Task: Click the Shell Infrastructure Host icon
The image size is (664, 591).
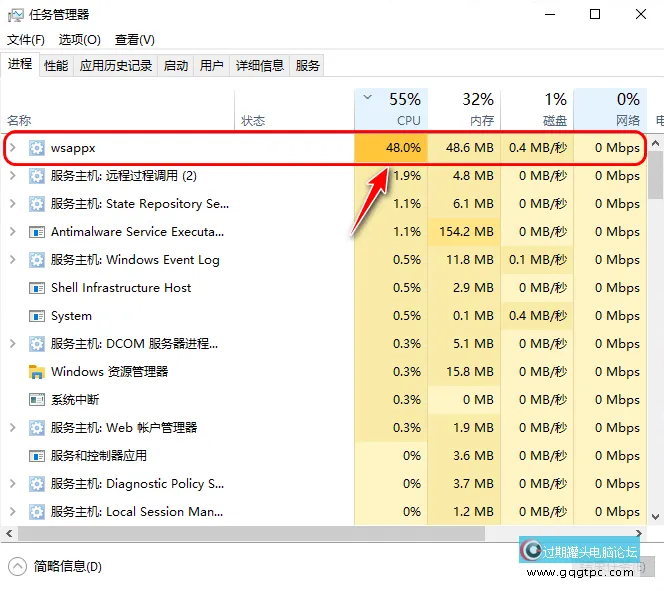Action: point(36,288)
